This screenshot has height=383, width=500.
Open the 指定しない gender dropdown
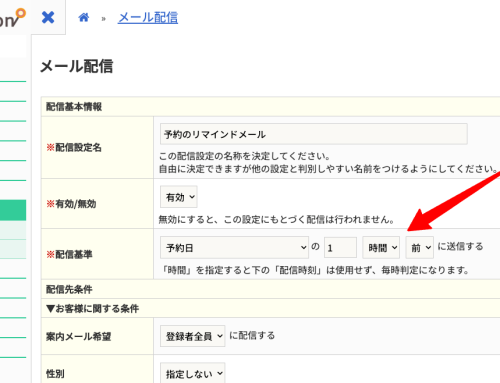pos(192,373)
